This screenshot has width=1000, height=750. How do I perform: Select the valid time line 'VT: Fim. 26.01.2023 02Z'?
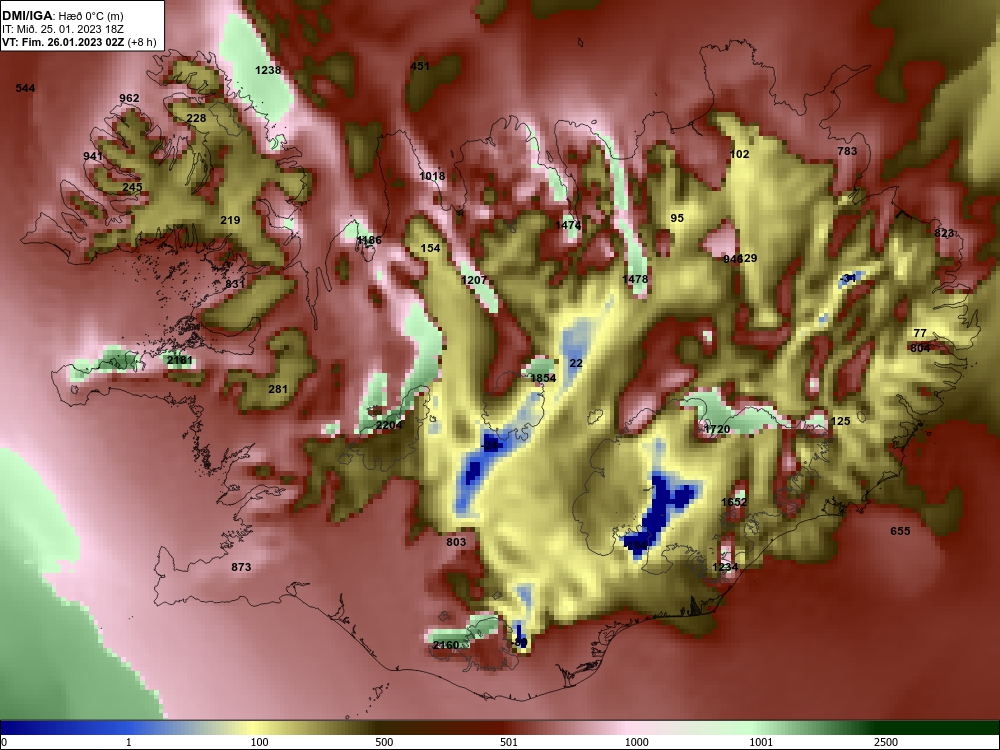[66, 42]
